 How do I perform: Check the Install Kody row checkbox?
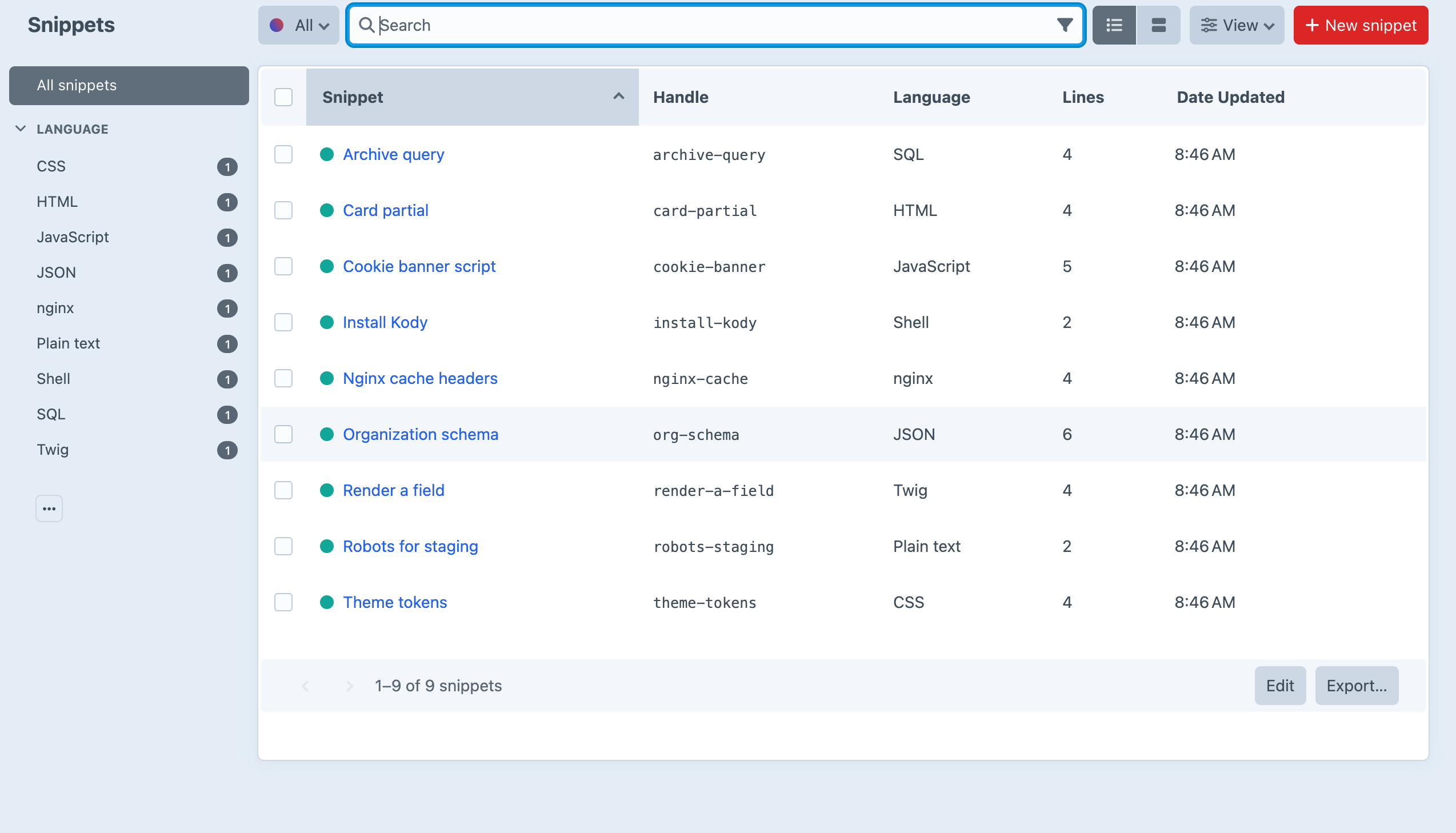(283, 323)
